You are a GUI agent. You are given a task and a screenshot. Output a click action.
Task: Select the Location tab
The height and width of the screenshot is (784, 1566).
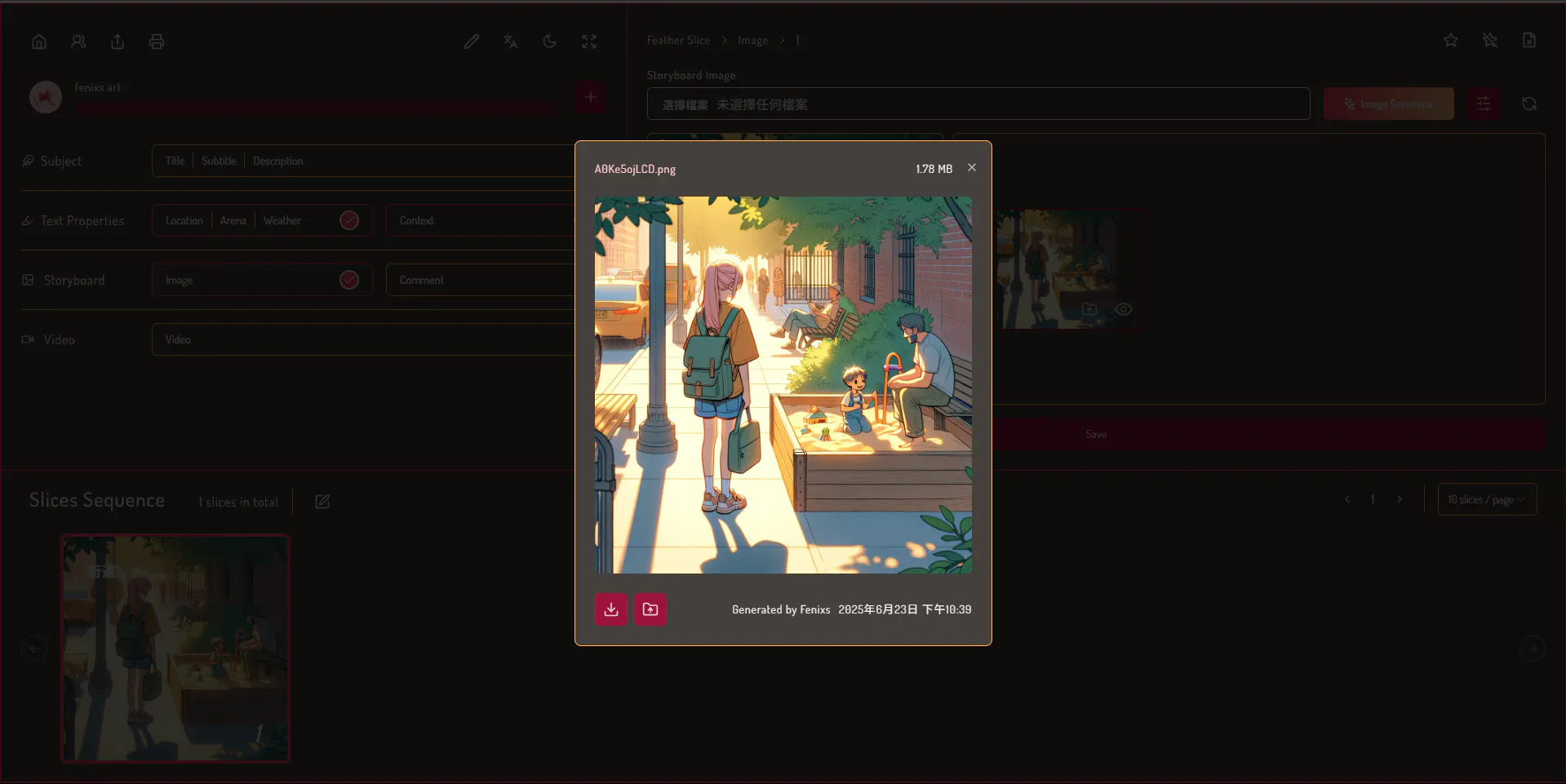184,220
